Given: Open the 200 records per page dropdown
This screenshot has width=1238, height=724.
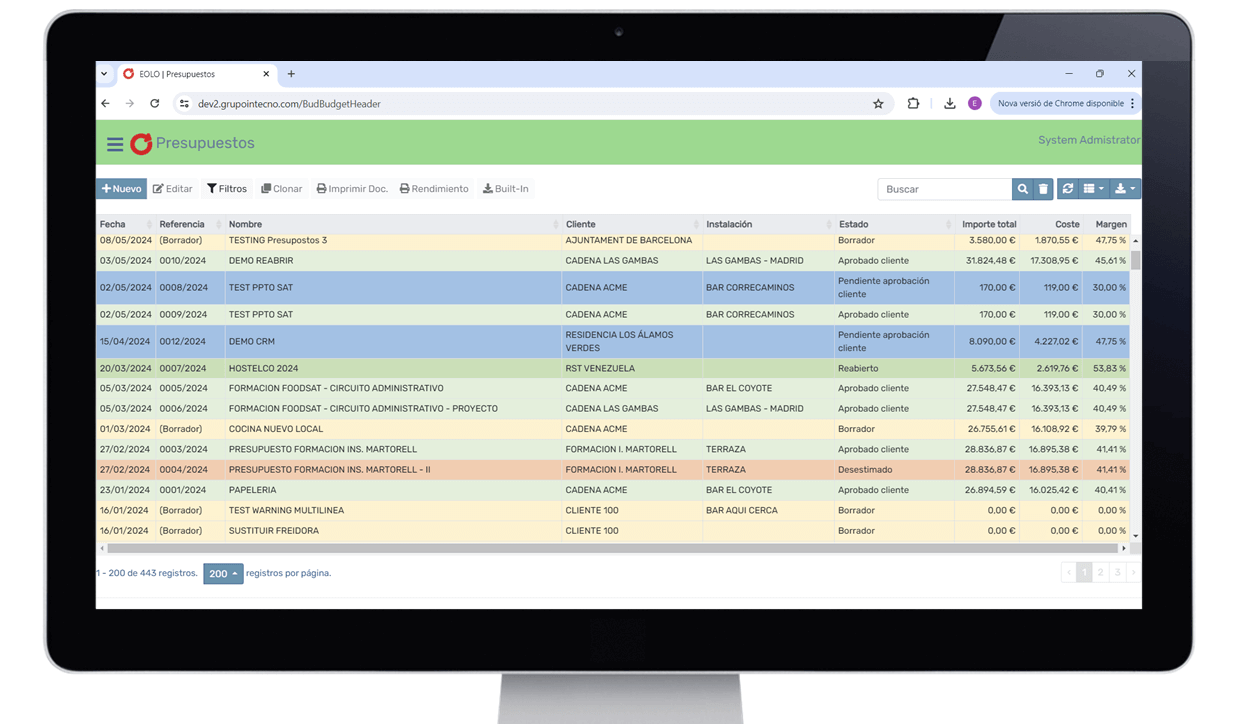Looking at the screenshot, I should coord(223,574).
